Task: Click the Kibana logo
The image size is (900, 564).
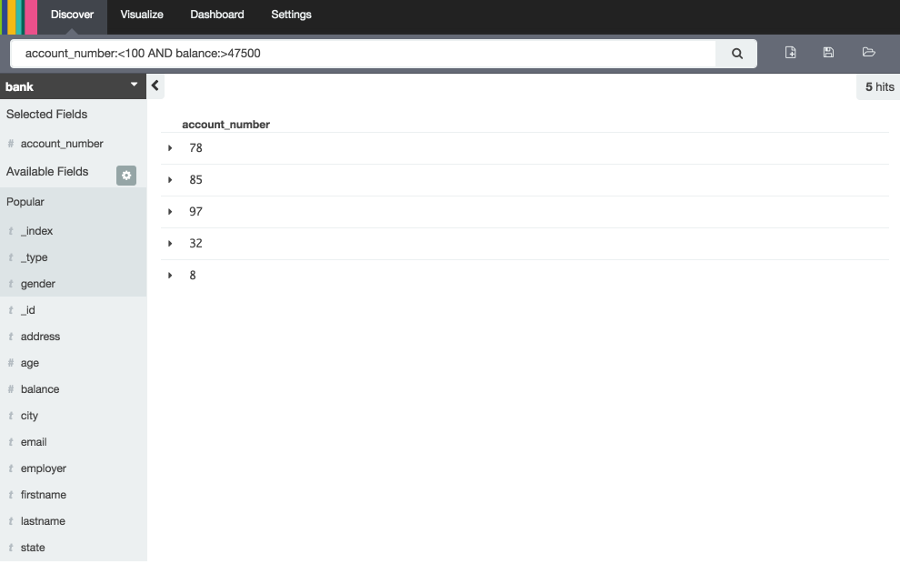Action: [19, 16]
